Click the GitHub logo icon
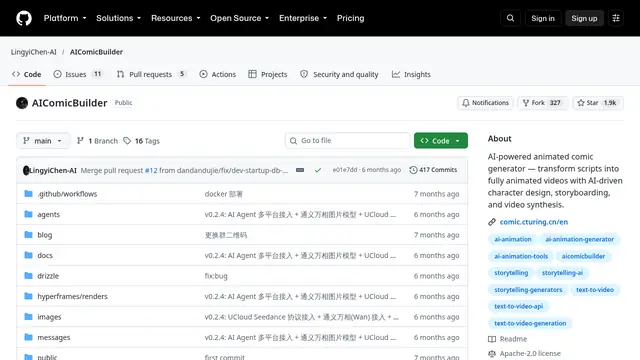This screenshot has width=640, height=360. click(24, 18)
